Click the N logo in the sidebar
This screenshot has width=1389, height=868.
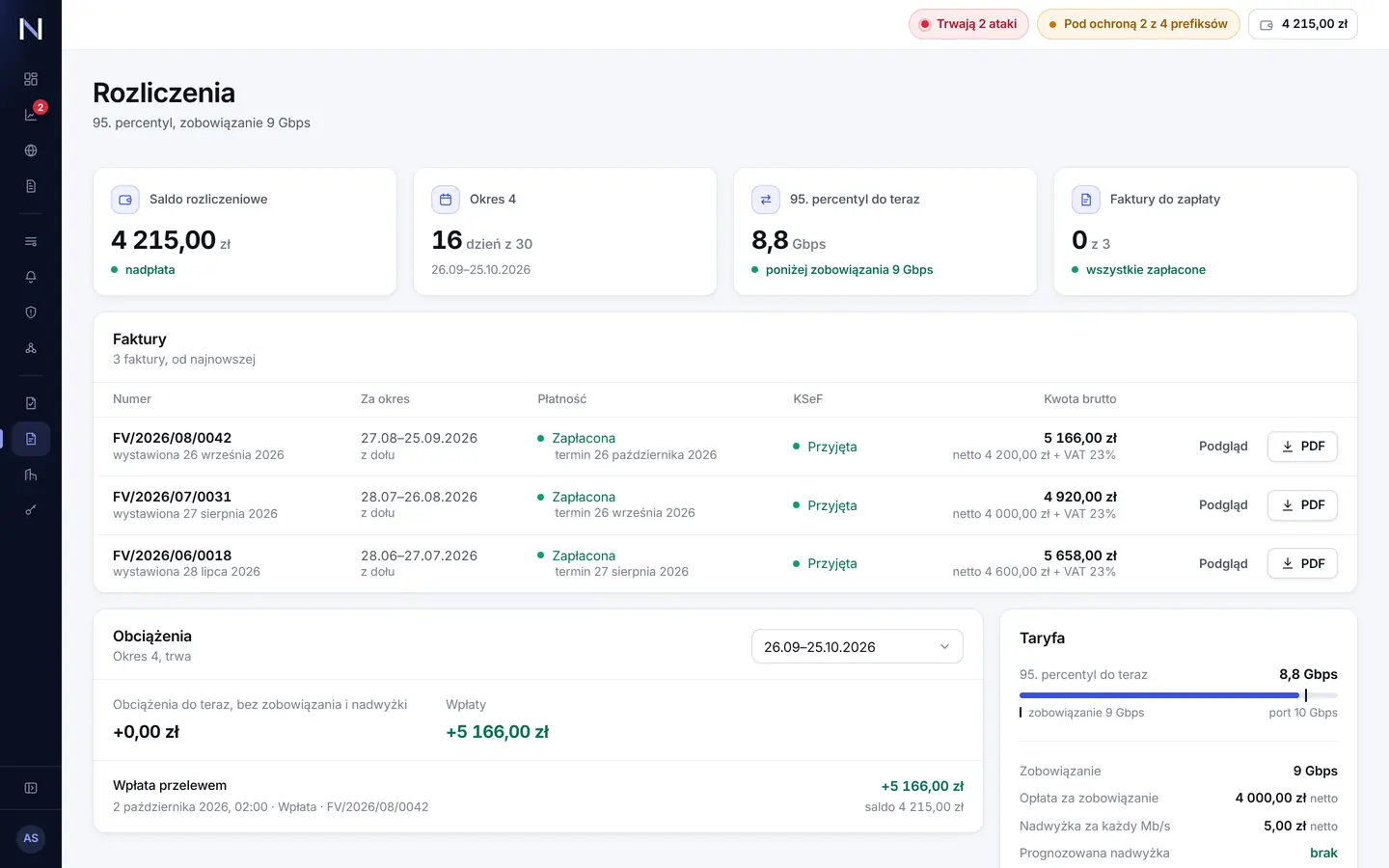point(31,29)
